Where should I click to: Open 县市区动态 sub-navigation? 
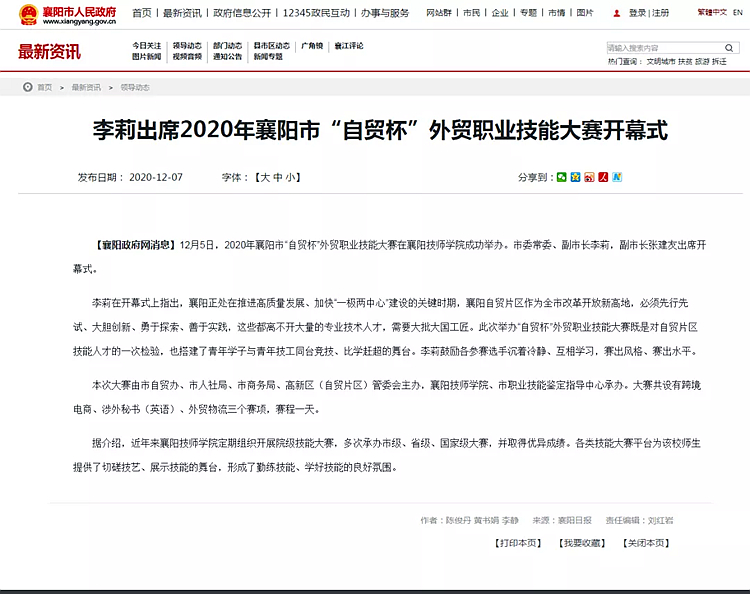[272, 46]
